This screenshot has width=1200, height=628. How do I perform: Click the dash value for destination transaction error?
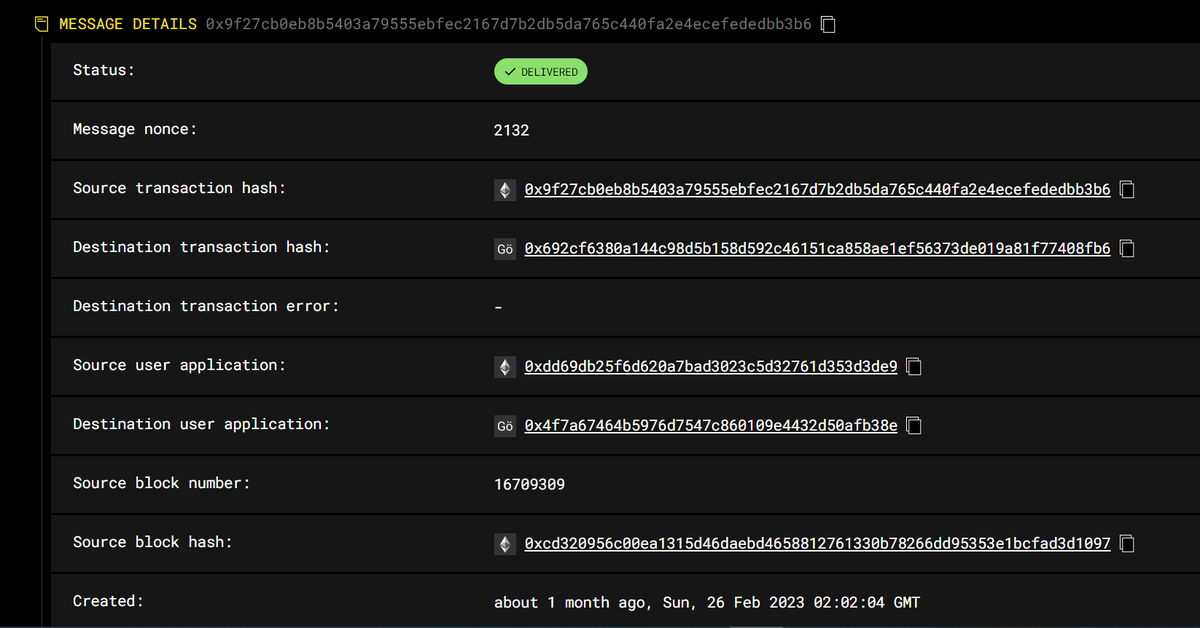498,307
